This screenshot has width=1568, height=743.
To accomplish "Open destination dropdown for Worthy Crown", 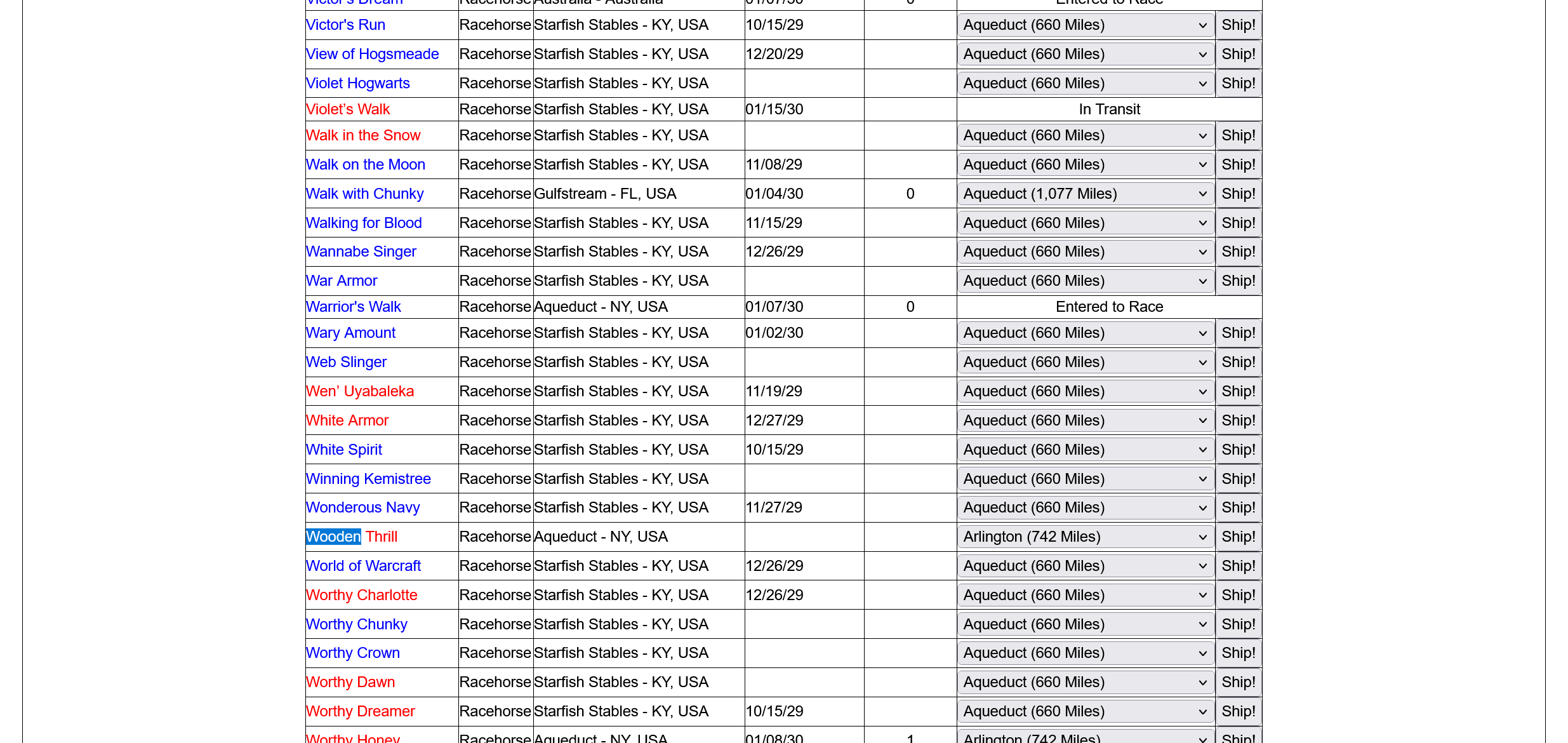I will 1085,653.
